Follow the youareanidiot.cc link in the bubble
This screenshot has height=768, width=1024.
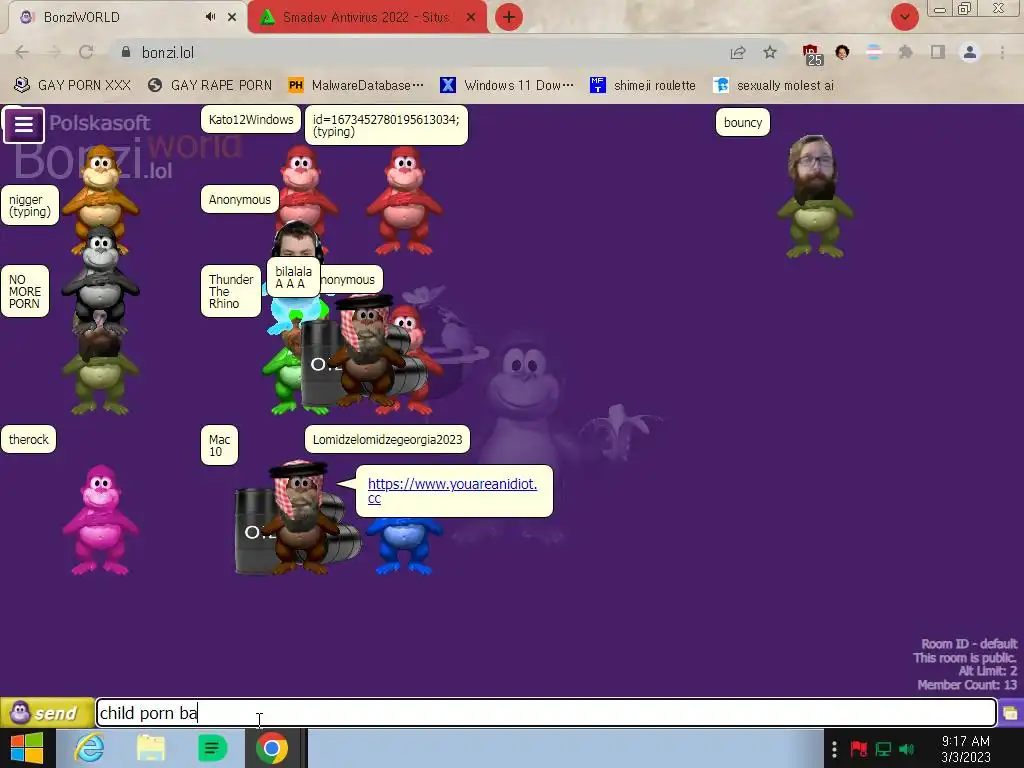tap(452, 490)
